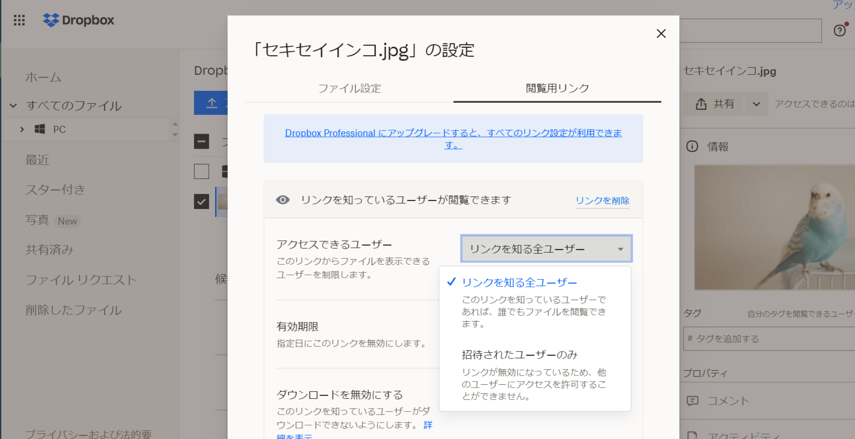Viewport: 855px width, 439px height.
Task: Choose 招待されたユーザーのみ option
Action: click(535, 375)
